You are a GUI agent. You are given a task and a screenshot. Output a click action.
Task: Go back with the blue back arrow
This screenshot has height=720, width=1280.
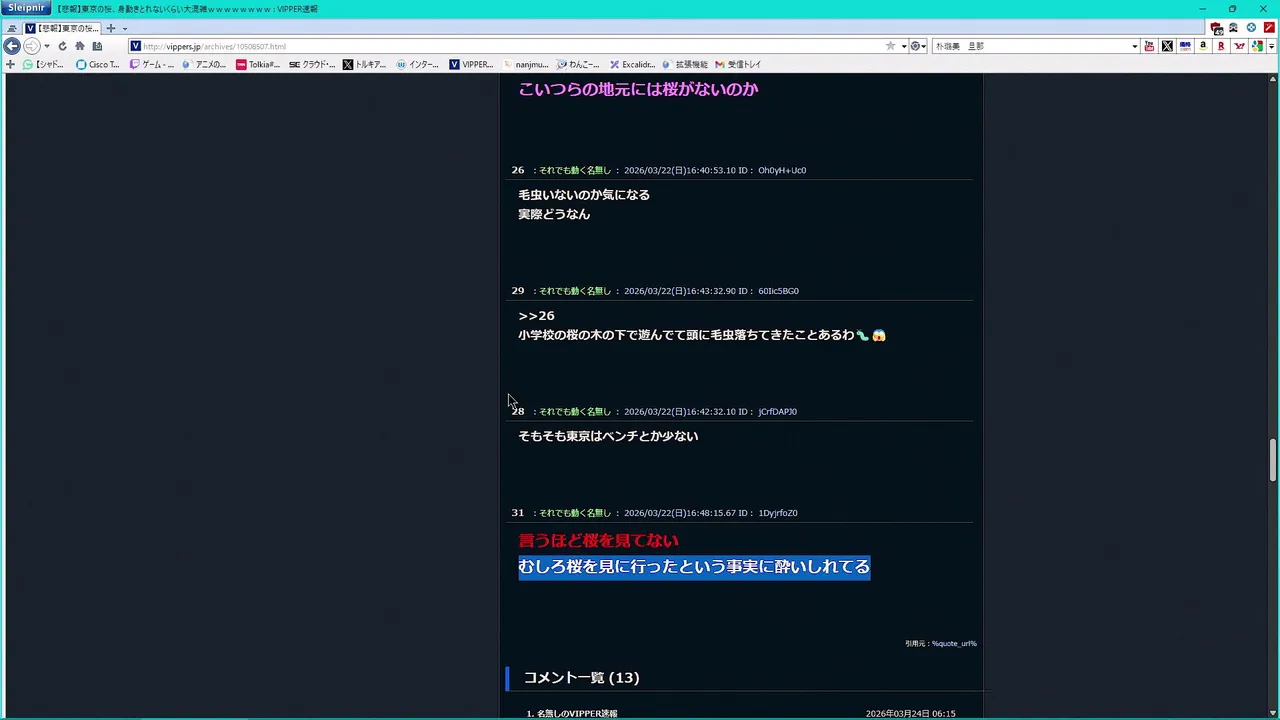coord(12,46)
